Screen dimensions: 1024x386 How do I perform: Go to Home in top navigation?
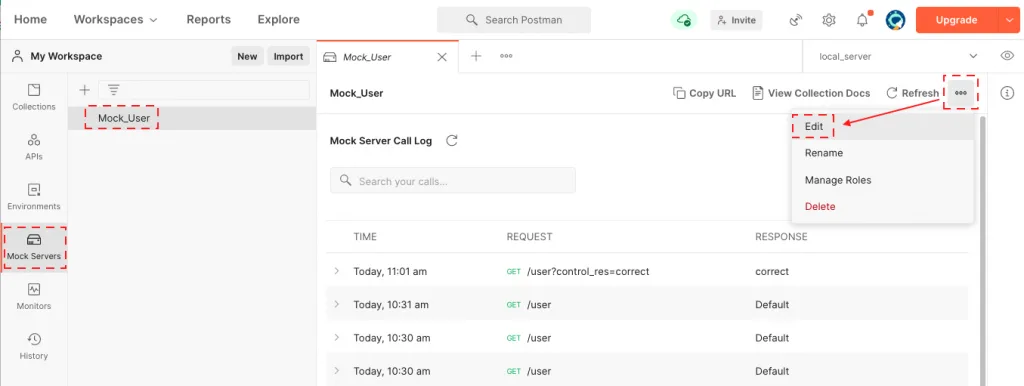30,20
